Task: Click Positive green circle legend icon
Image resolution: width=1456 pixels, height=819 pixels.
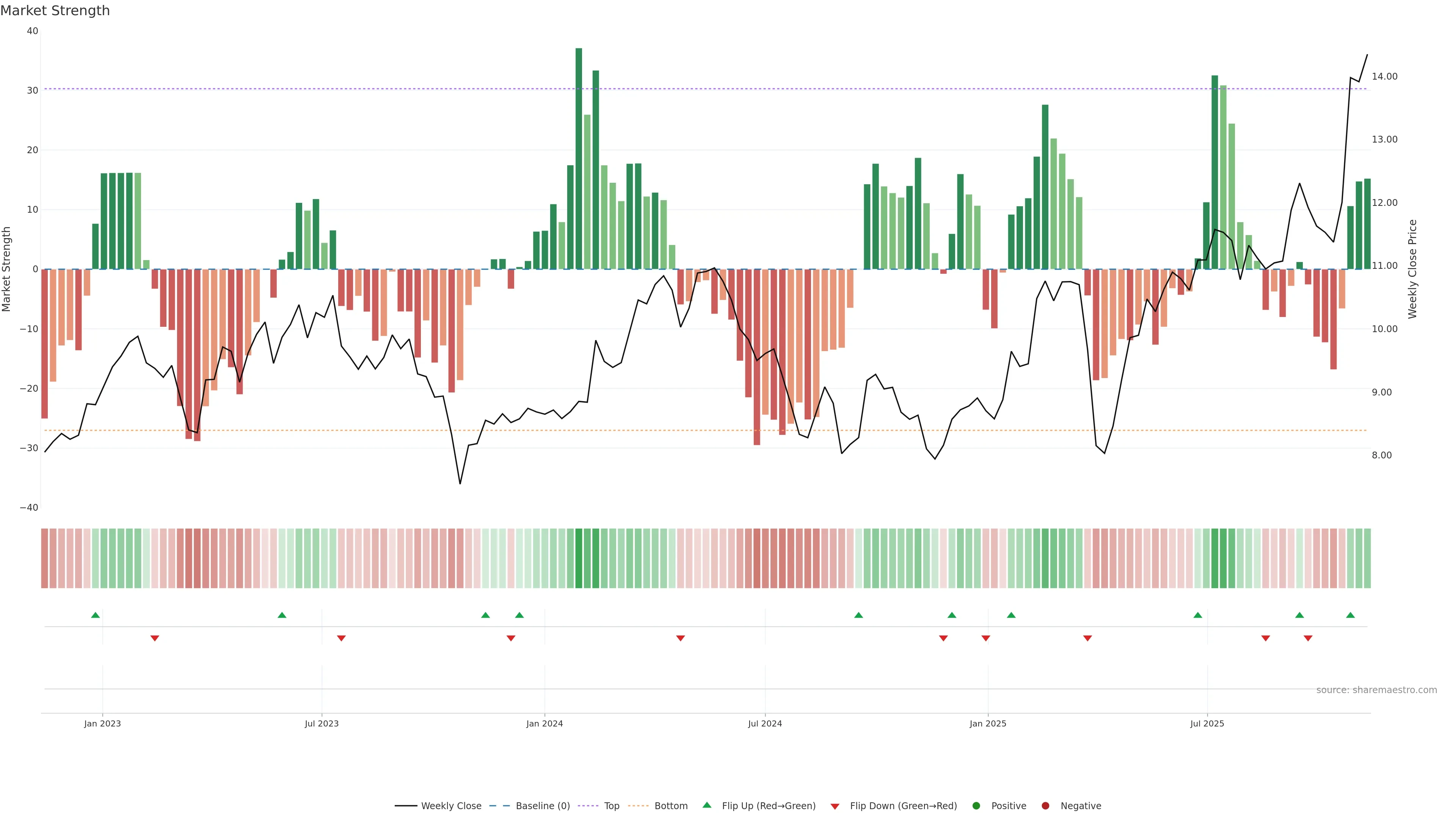Action: (x=976, y=805)
